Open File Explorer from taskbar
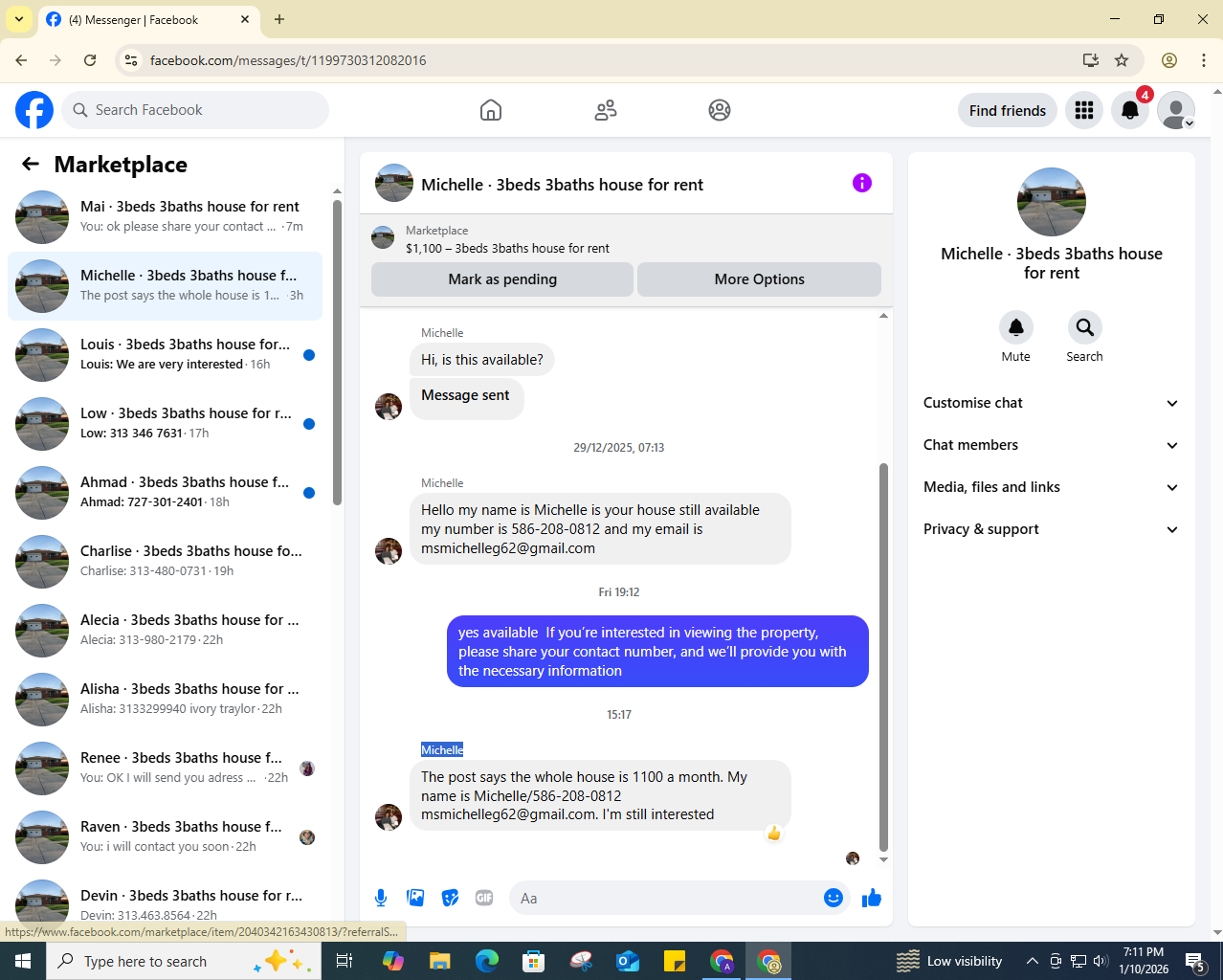Image resolution: width=1223 pixels, height=980 pixels. tap(439, 961)
